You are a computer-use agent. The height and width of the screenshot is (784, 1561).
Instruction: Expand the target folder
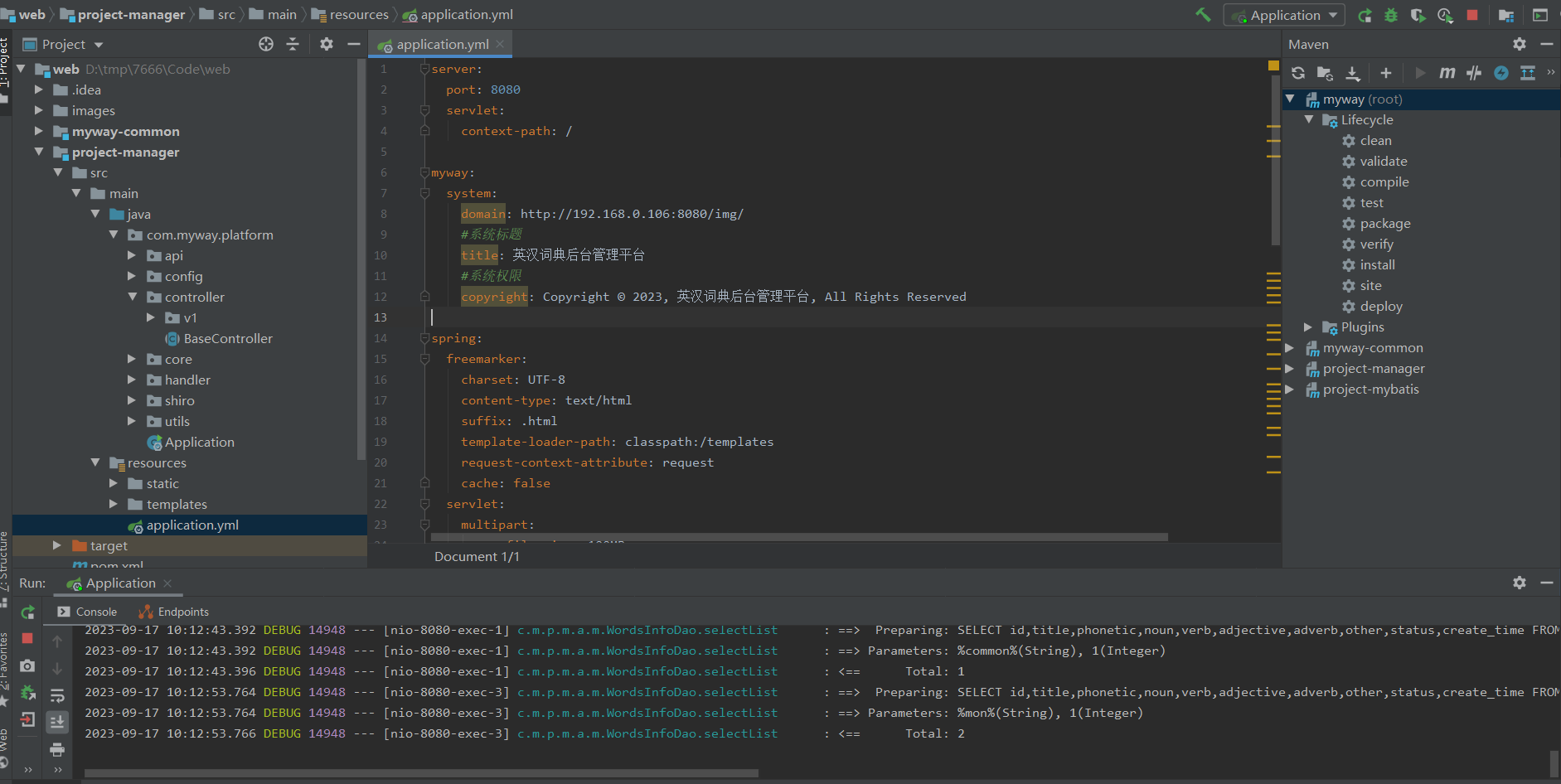57,545
